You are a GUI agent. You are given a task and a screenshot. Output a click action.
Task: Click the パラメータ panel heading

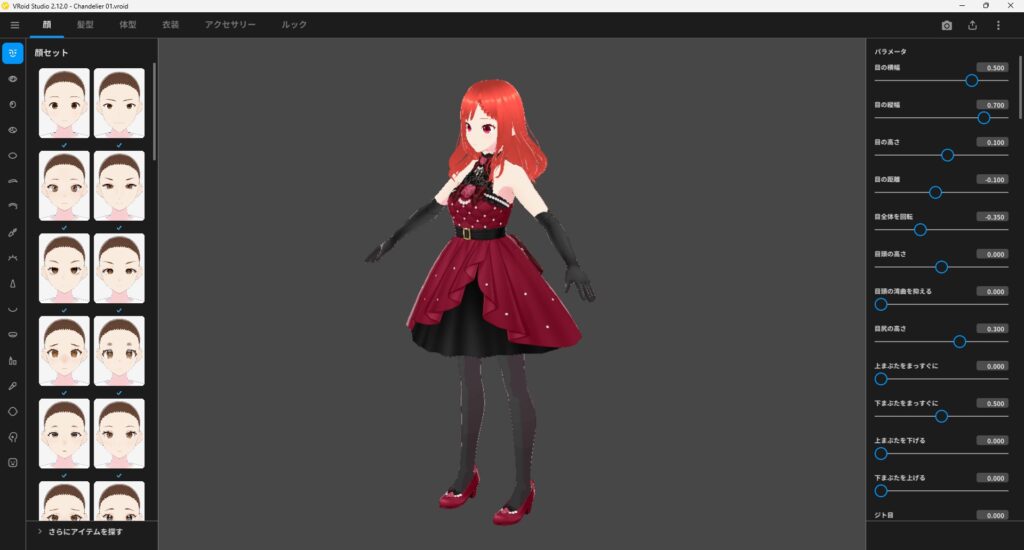890,52
